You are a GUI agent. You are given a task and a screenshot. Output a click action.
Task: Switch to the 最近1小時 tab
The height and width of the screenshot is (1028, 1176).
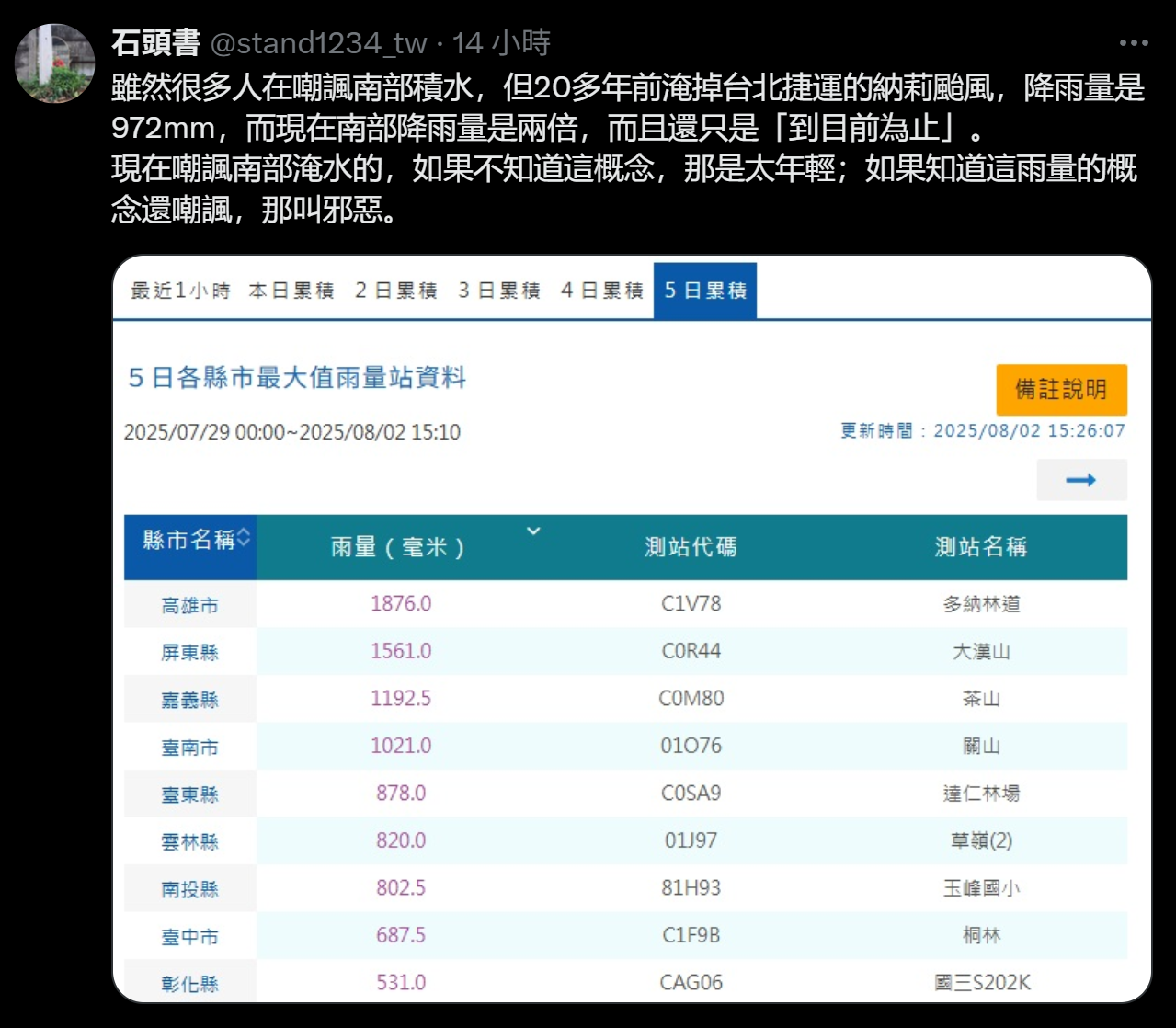pos(180,291)
